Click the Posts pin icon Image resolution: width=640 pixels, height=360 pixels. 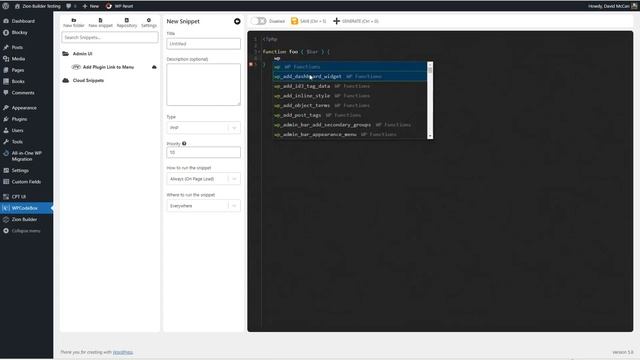pyautogui.click(x=6, y=47)
